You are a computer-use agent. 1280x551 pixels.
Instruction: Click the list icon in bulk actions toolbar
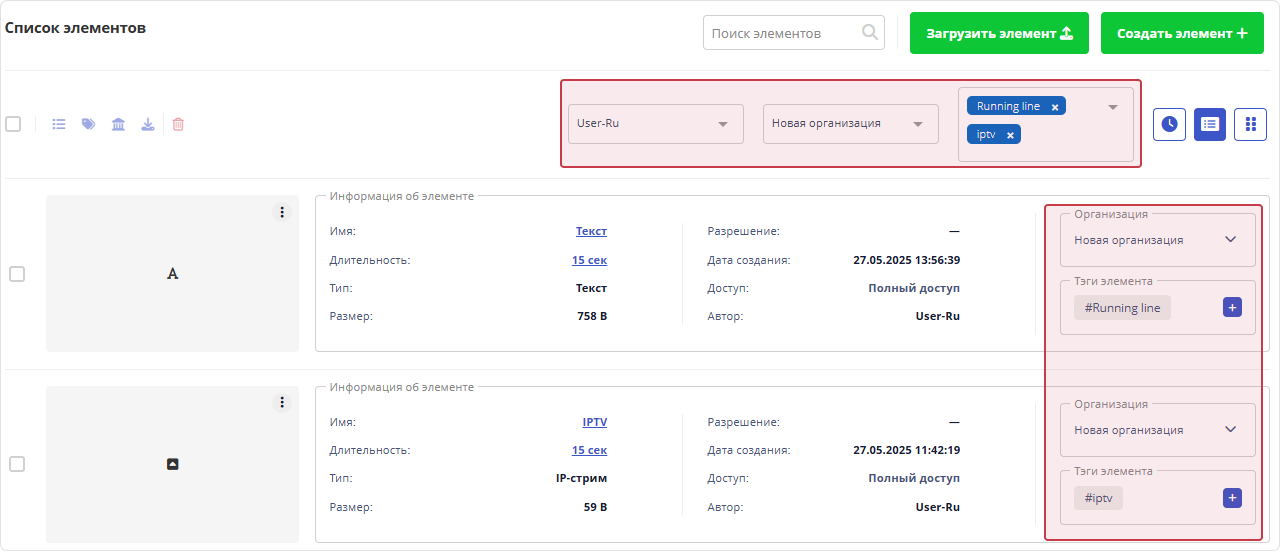[59, 125]
